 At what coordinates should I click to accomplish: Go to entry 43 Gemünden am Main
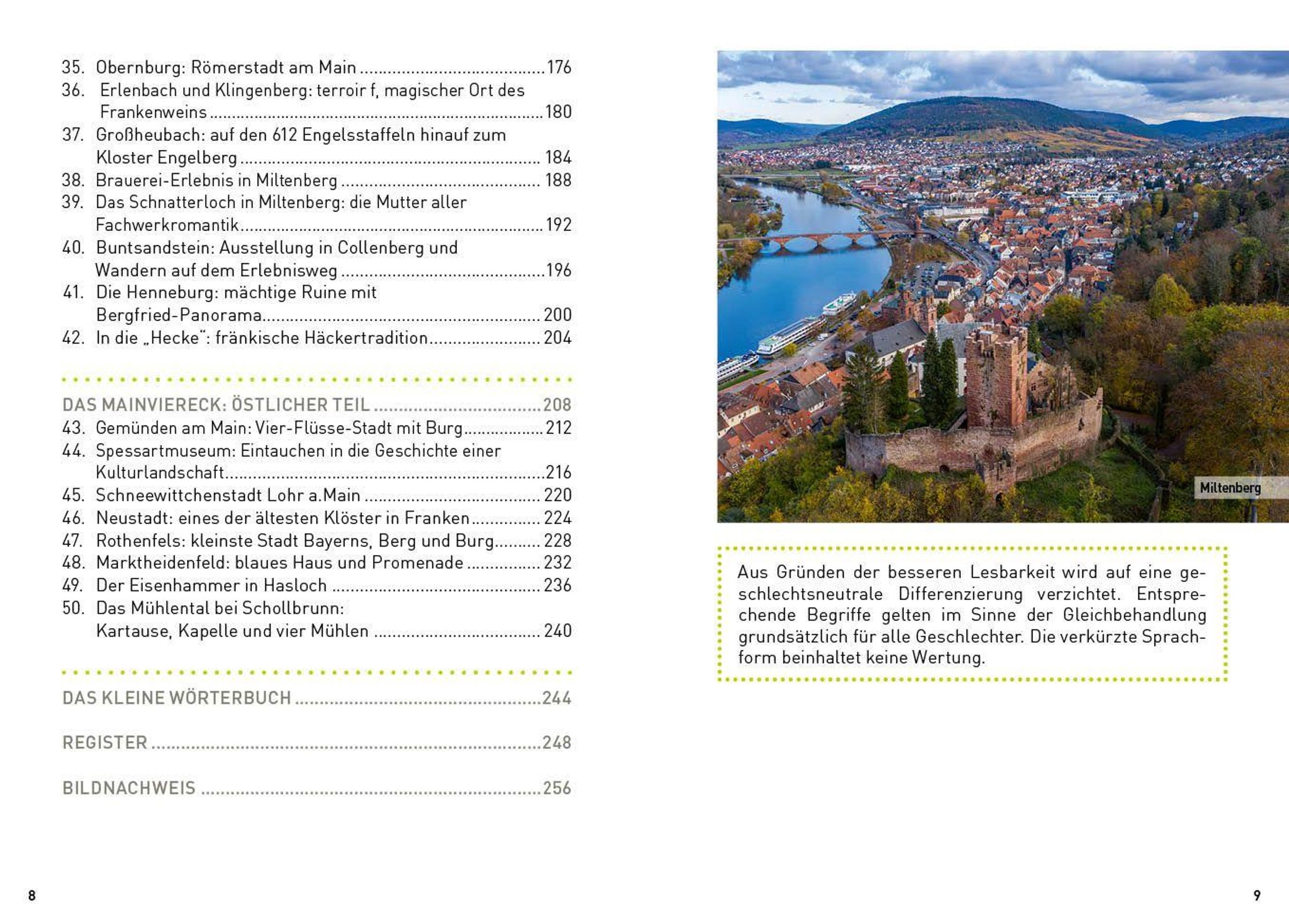279,427
